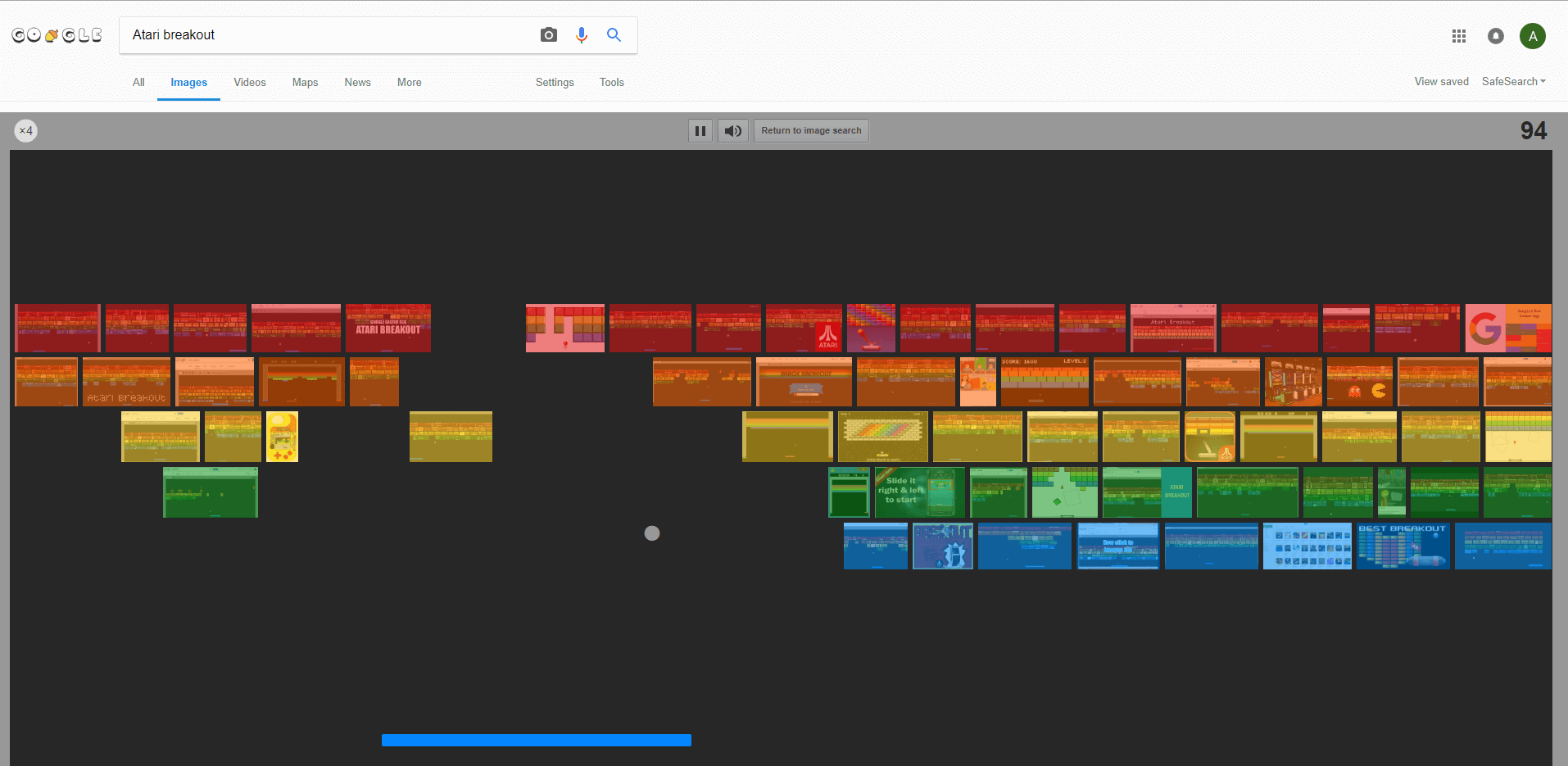Click the red brick with Atari logo
This screenshot has width=1568, height=766.
point(804,329)
